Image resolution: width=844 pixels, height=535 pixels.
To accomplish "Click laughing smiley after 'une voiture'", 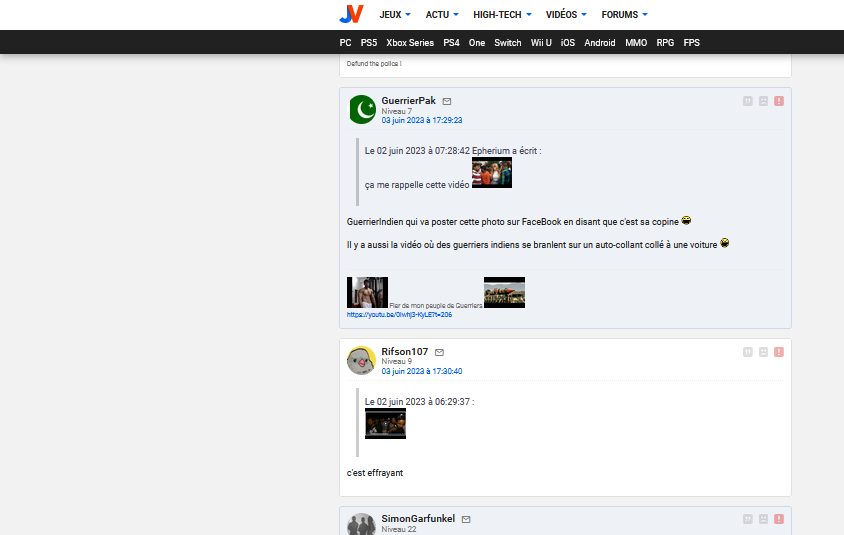I will pos(725,243).
